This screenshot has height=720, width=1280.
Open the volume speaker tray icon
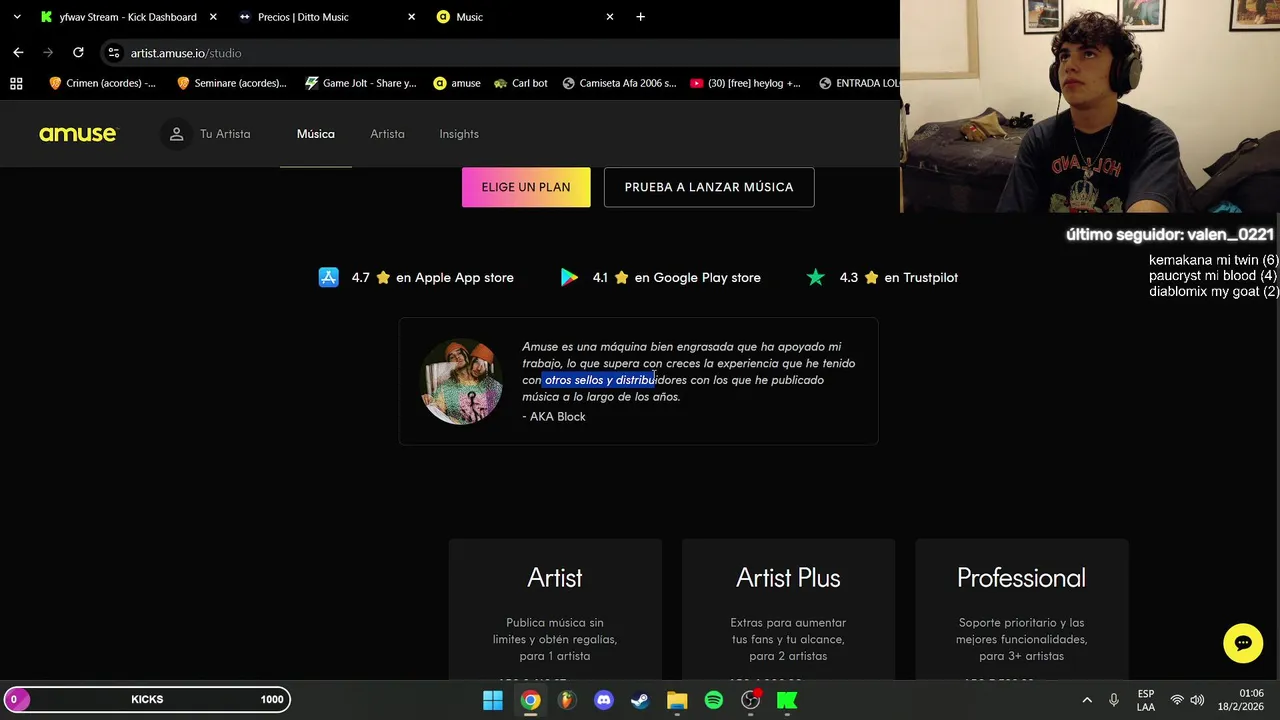(x=1197, y=700)
